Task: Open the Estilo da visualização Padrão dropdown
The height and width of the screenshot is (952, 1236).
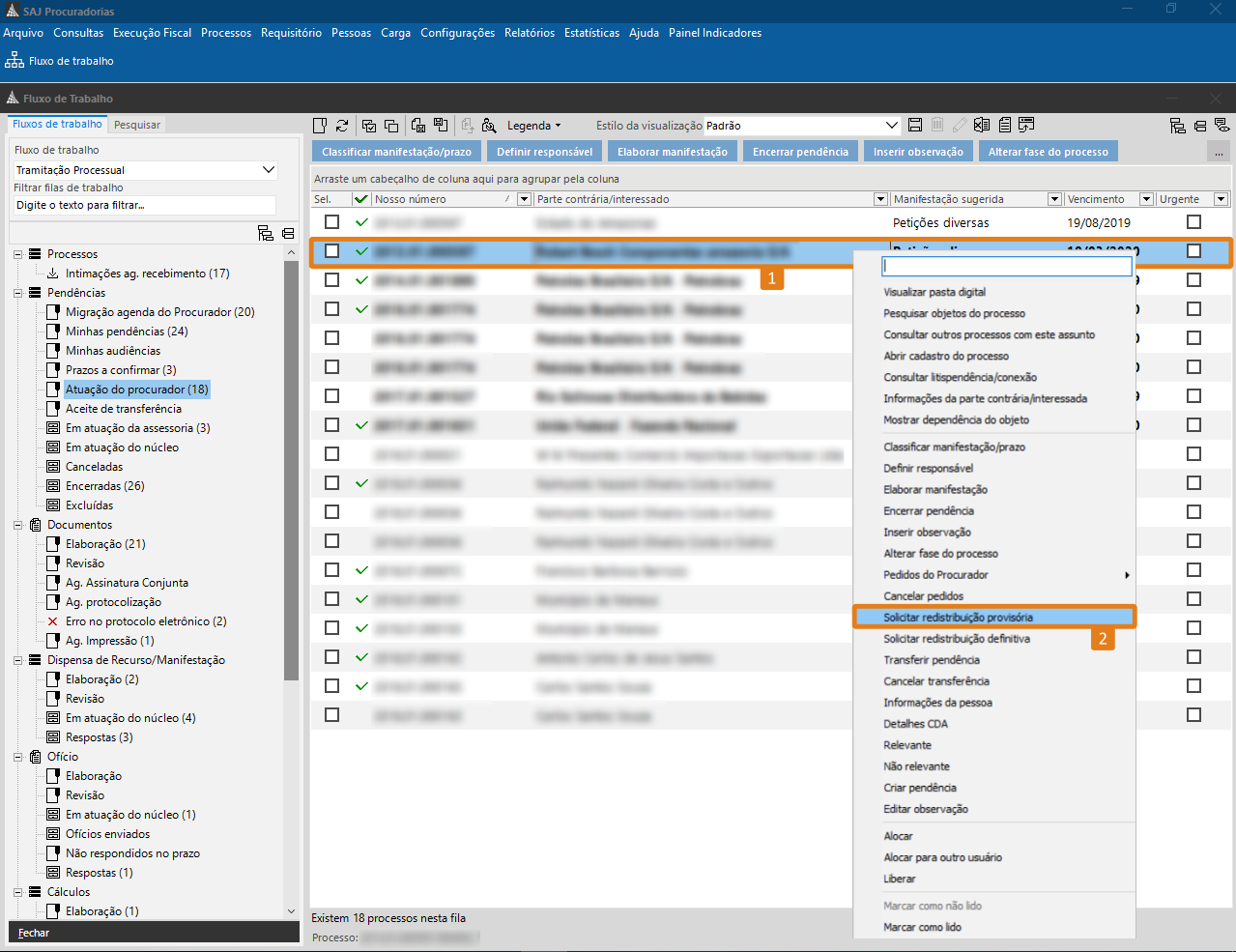Action: [x=892, y=126]
